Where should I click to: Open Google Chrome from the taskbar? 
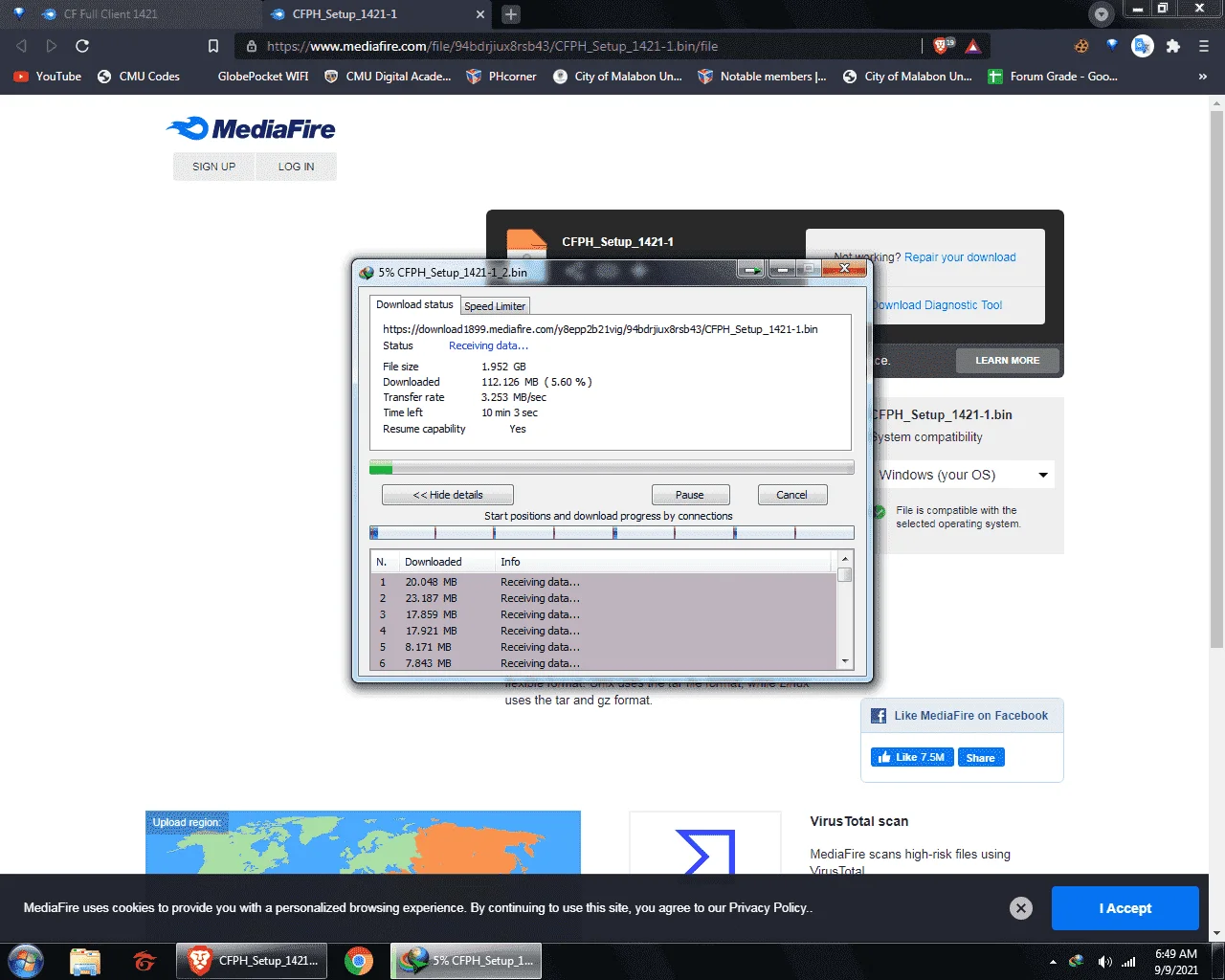click(x=359, y=961)
